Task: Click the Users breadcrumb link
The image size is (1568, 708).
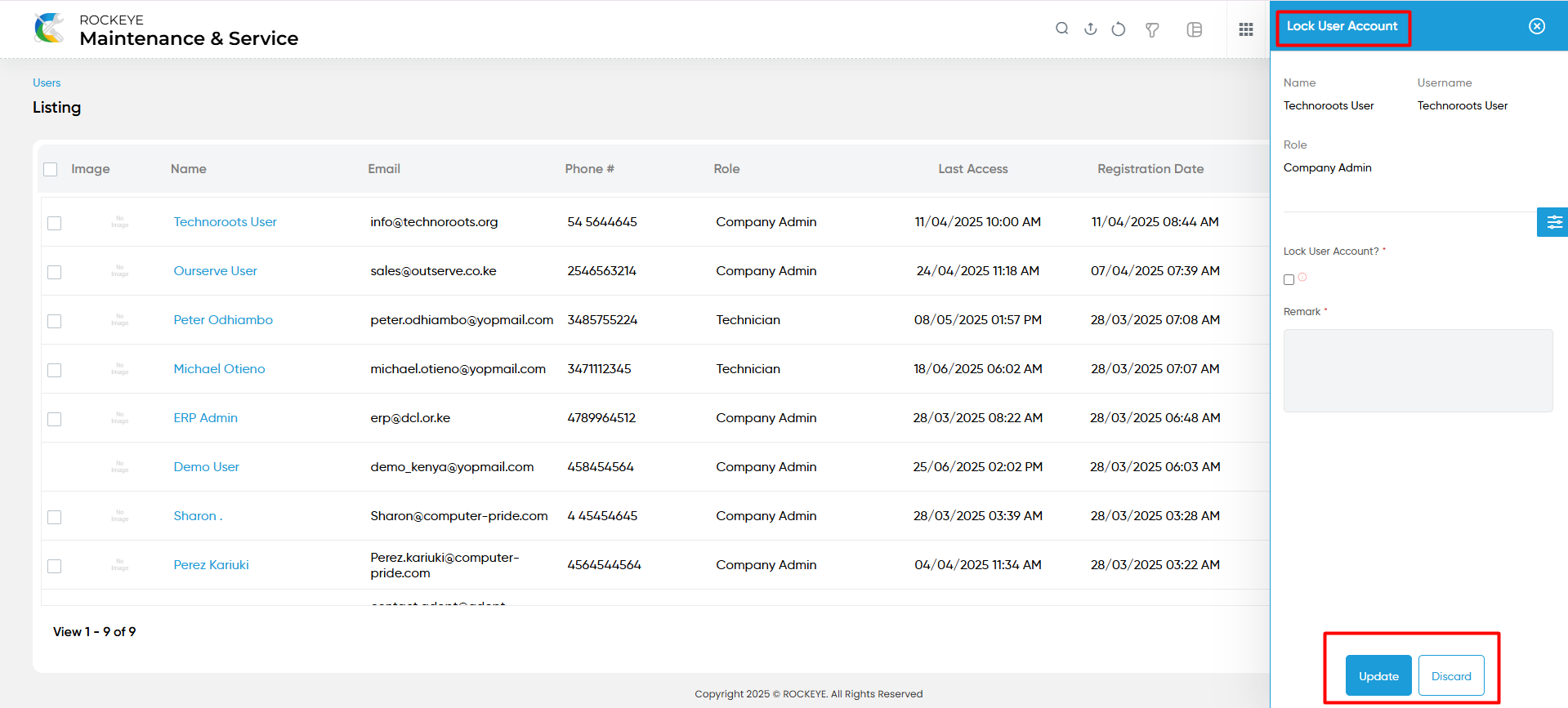Action: click(x=47, y=82)
